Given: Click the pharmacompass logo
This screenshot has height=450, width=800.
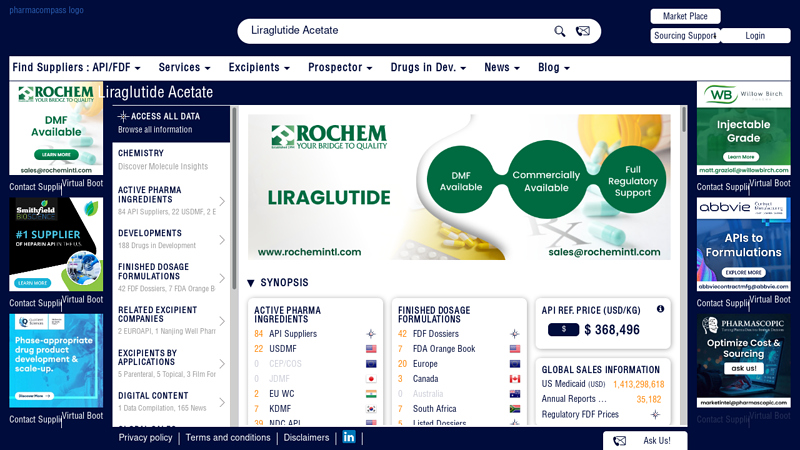Looking at the screenshot, I should coord(46,10).
